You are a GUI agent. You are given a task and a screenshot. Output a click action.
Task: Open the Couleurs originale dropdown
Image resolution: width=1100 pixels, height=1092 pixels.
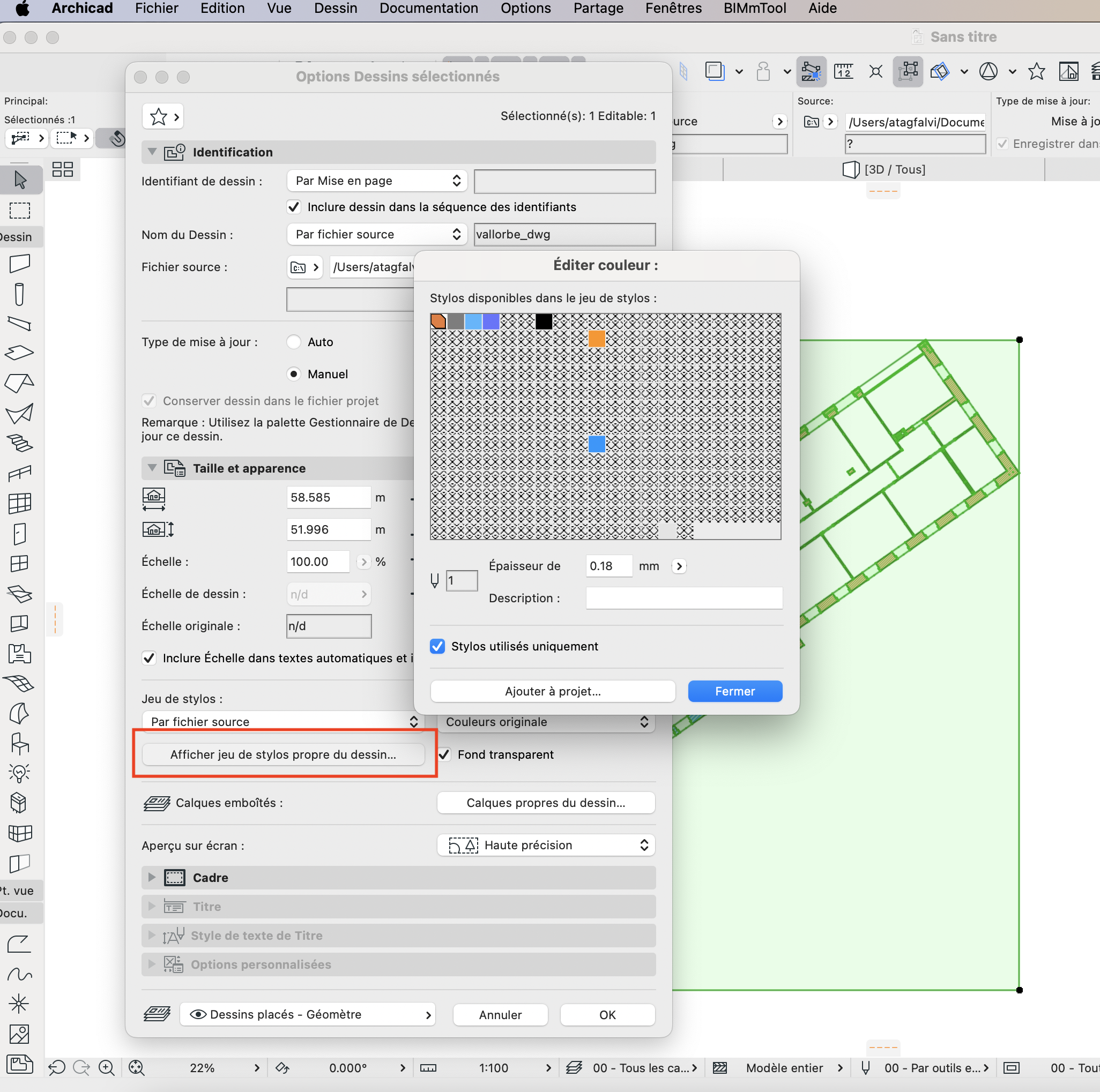pyautogui.click(x=546, y=722)
